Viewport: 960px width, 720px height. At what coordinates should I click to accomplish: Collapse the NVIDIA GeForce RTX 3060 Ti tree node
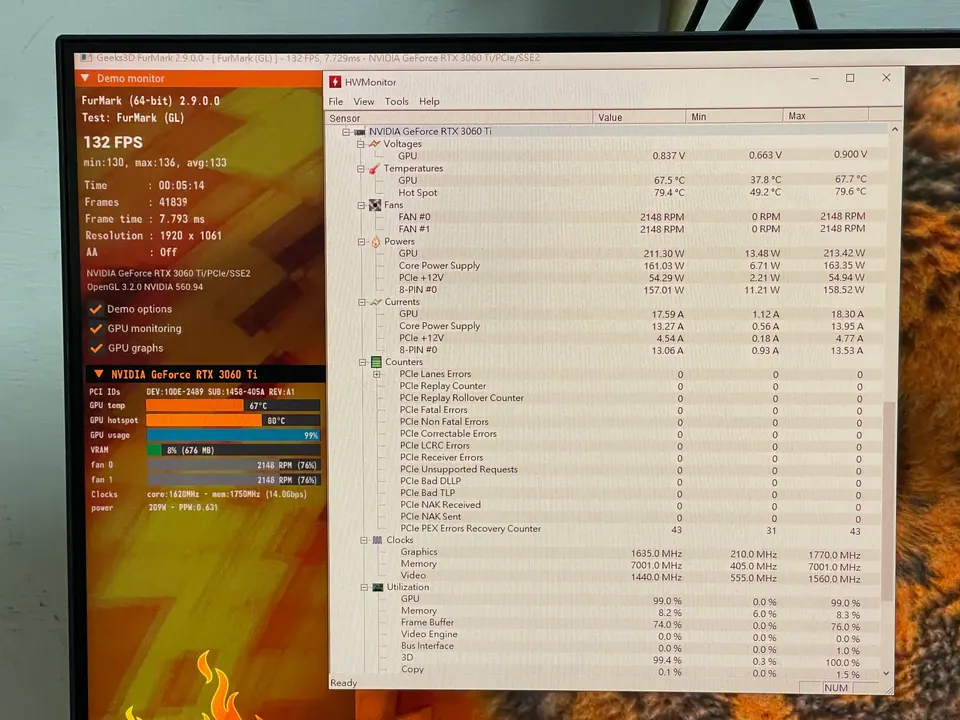click(346, 132)
